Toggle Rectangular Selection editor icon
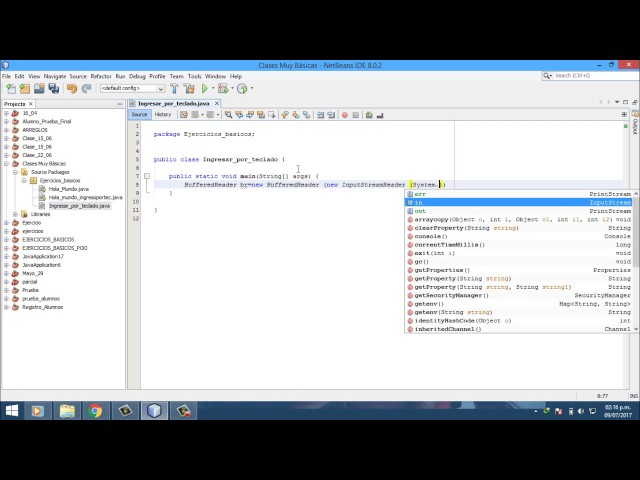This screenshot has height=480, width=640. 271,115
